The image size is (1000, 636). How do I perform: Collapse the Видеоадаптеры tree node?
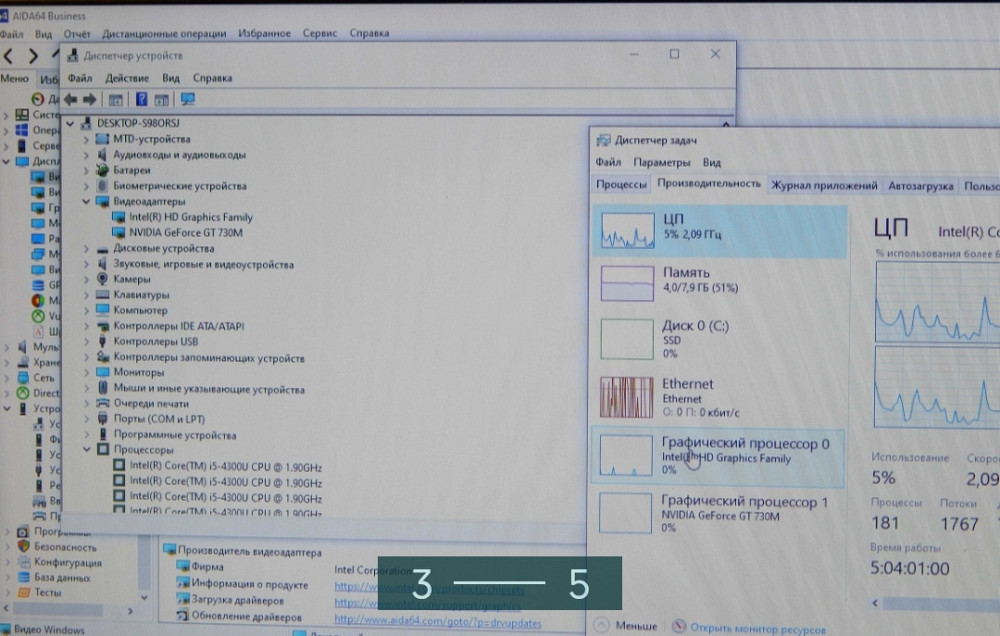86,201
